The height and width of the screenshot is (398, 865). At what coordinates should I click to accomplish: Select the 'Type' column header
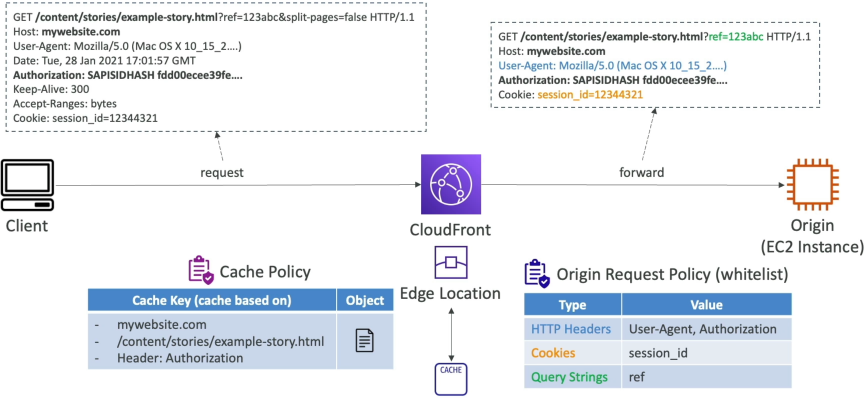[x=573, y=305]
